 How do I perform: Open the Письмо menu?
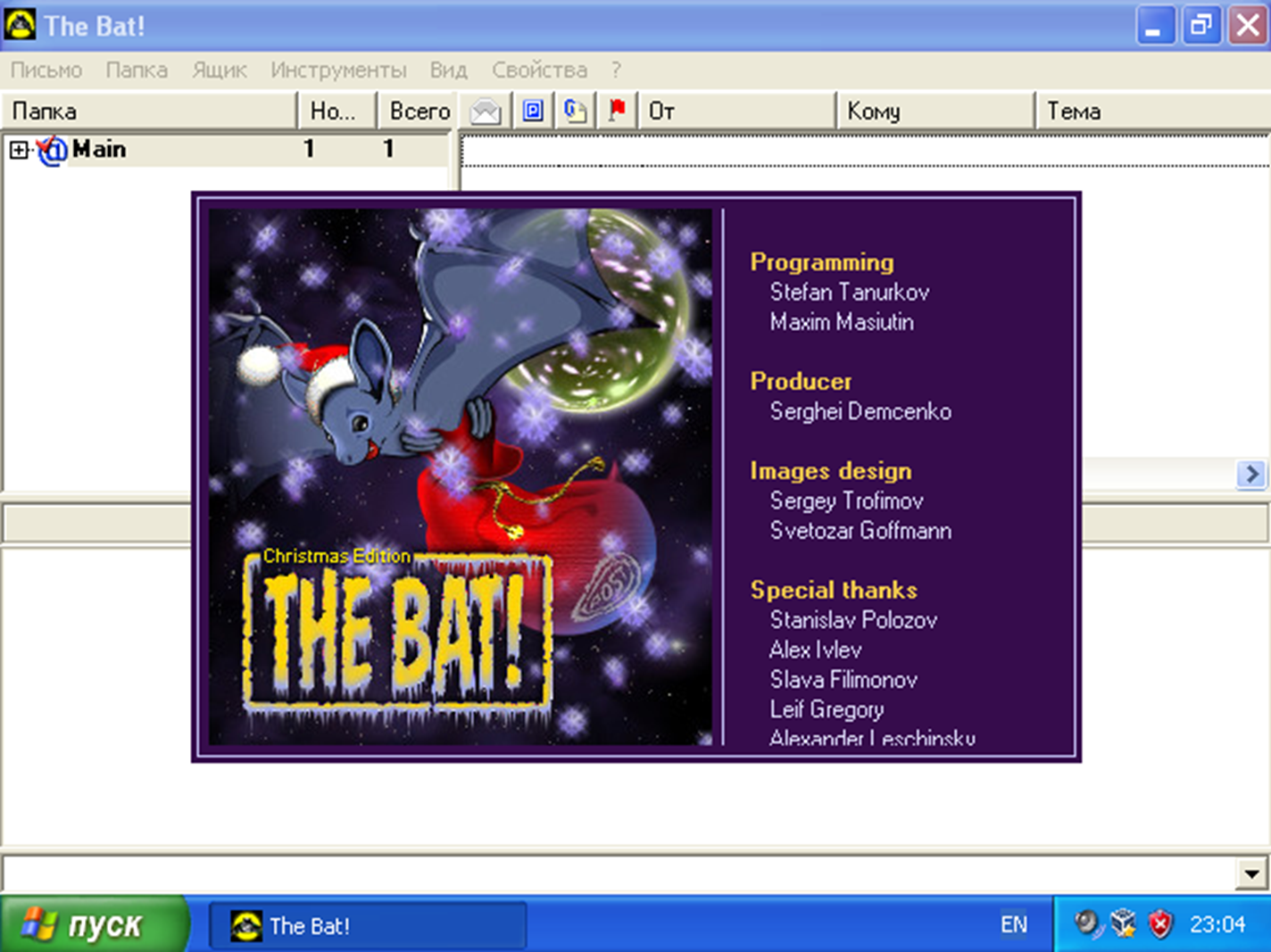point(46,70)
